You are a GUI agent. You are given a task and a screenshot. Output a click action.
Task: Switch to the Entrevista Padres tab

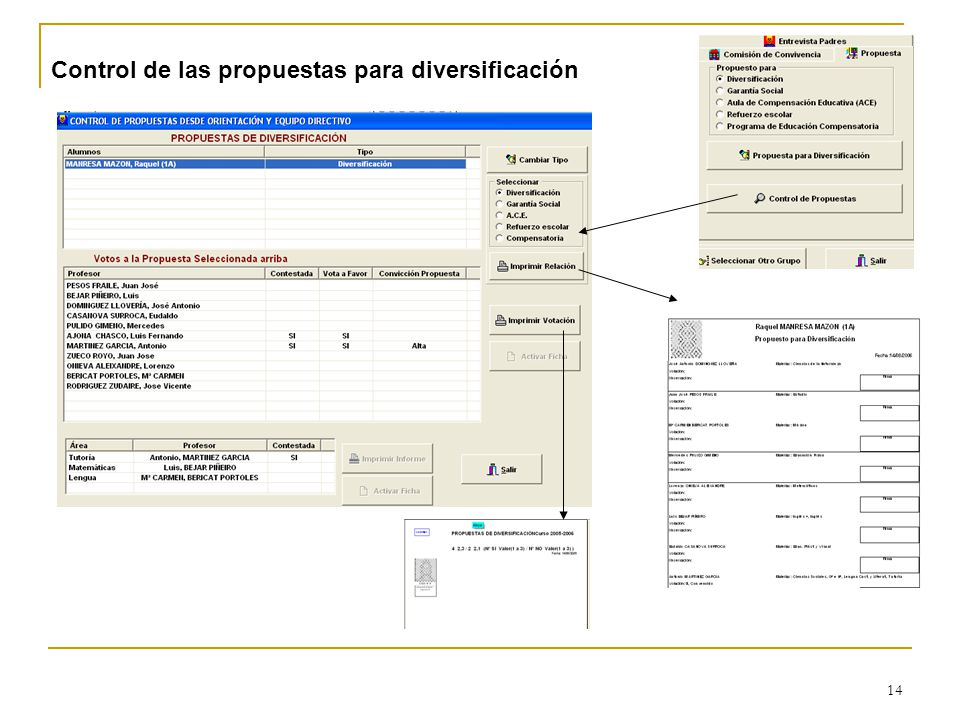[x=805, y=41]
